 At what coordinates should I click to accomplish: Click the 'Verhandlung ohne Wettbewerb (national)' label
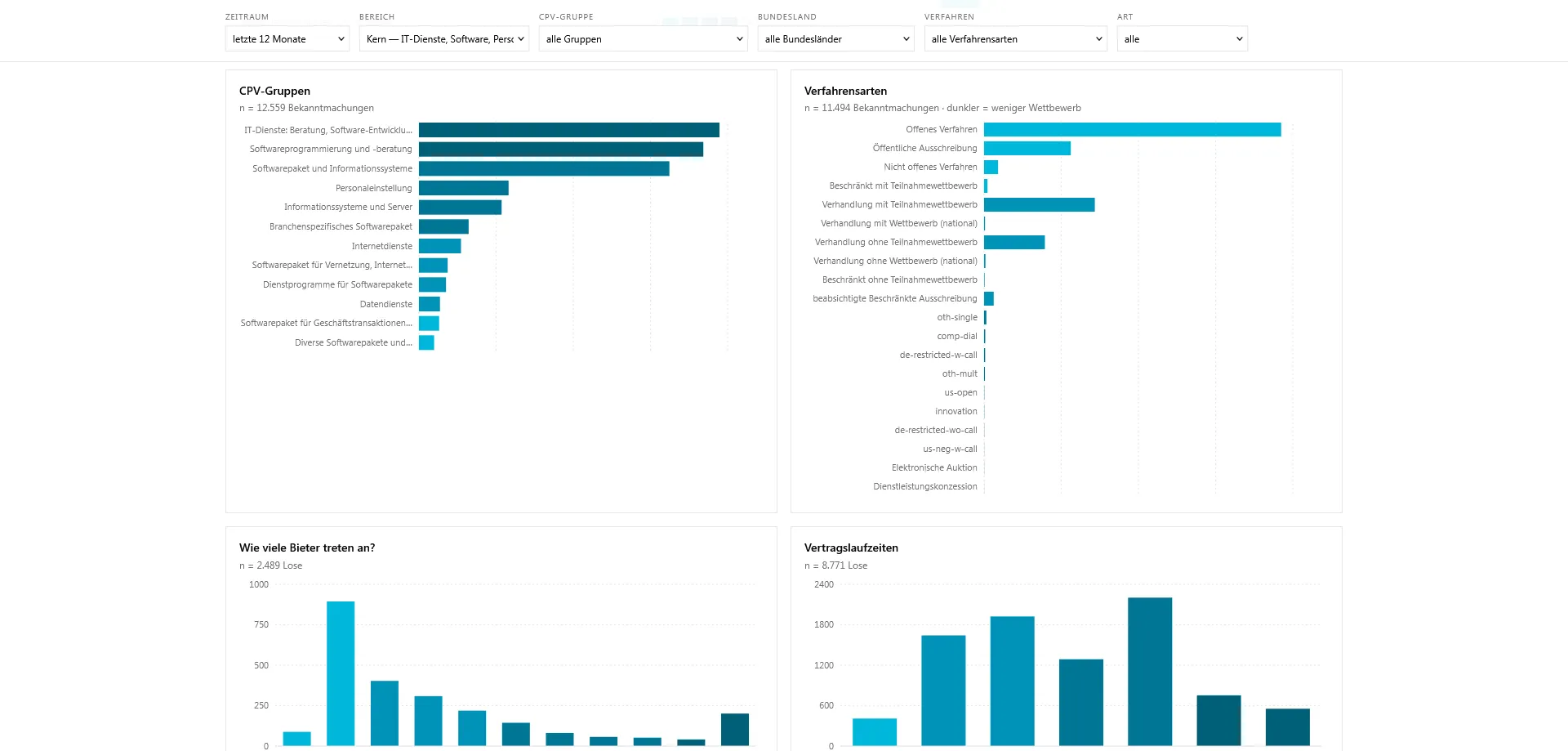895,261
